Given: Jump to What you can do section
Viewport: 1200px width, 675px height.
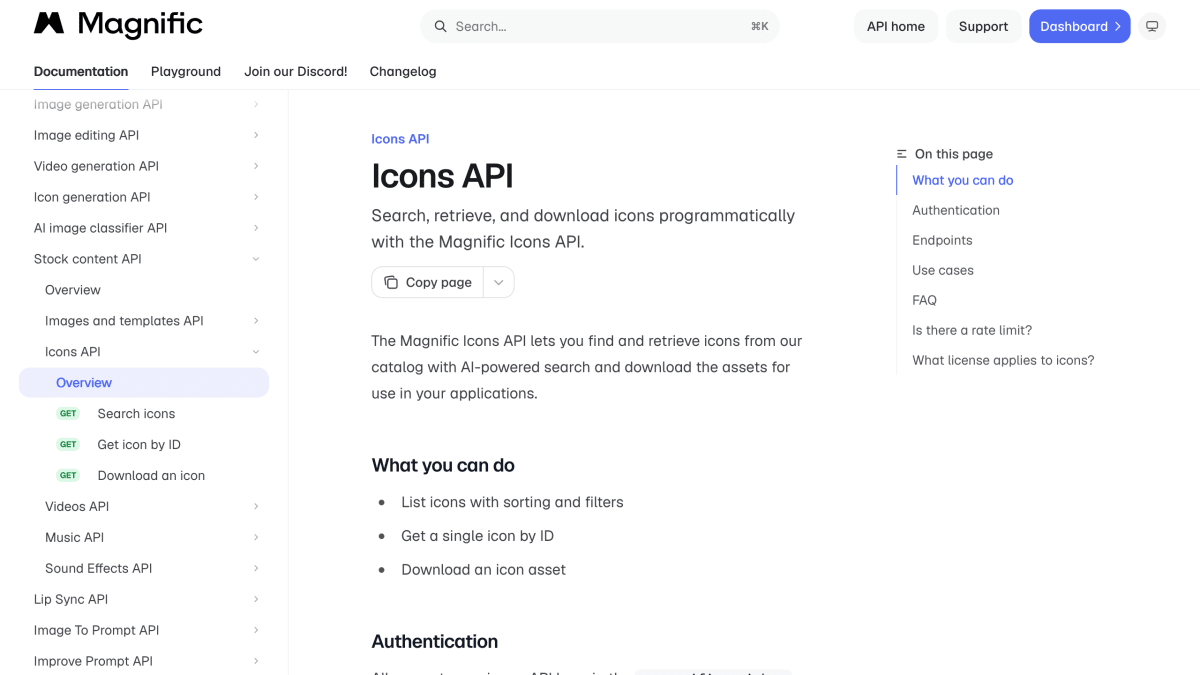Looking at the screenshot, I should (963, 180).
